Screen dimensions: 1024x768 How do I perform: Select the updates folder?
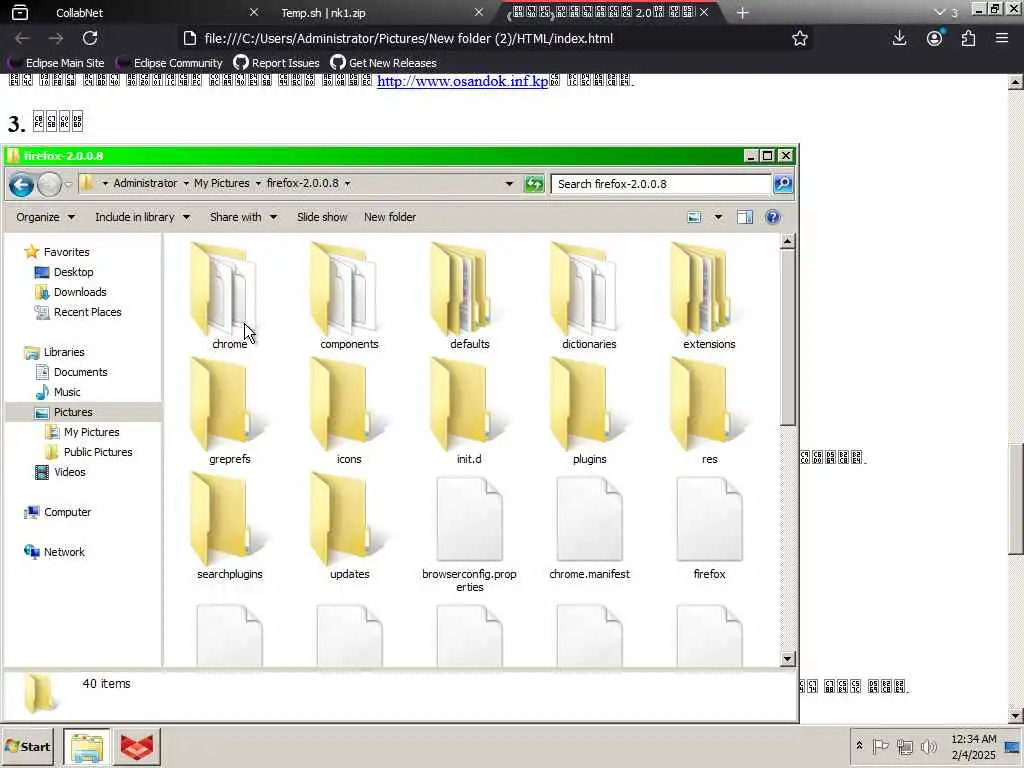(x=349, y=526)
